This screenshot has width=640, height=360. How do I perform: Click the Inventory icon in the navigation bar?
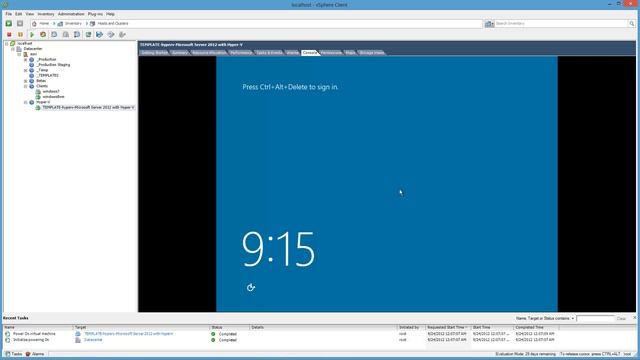(60, 24)
